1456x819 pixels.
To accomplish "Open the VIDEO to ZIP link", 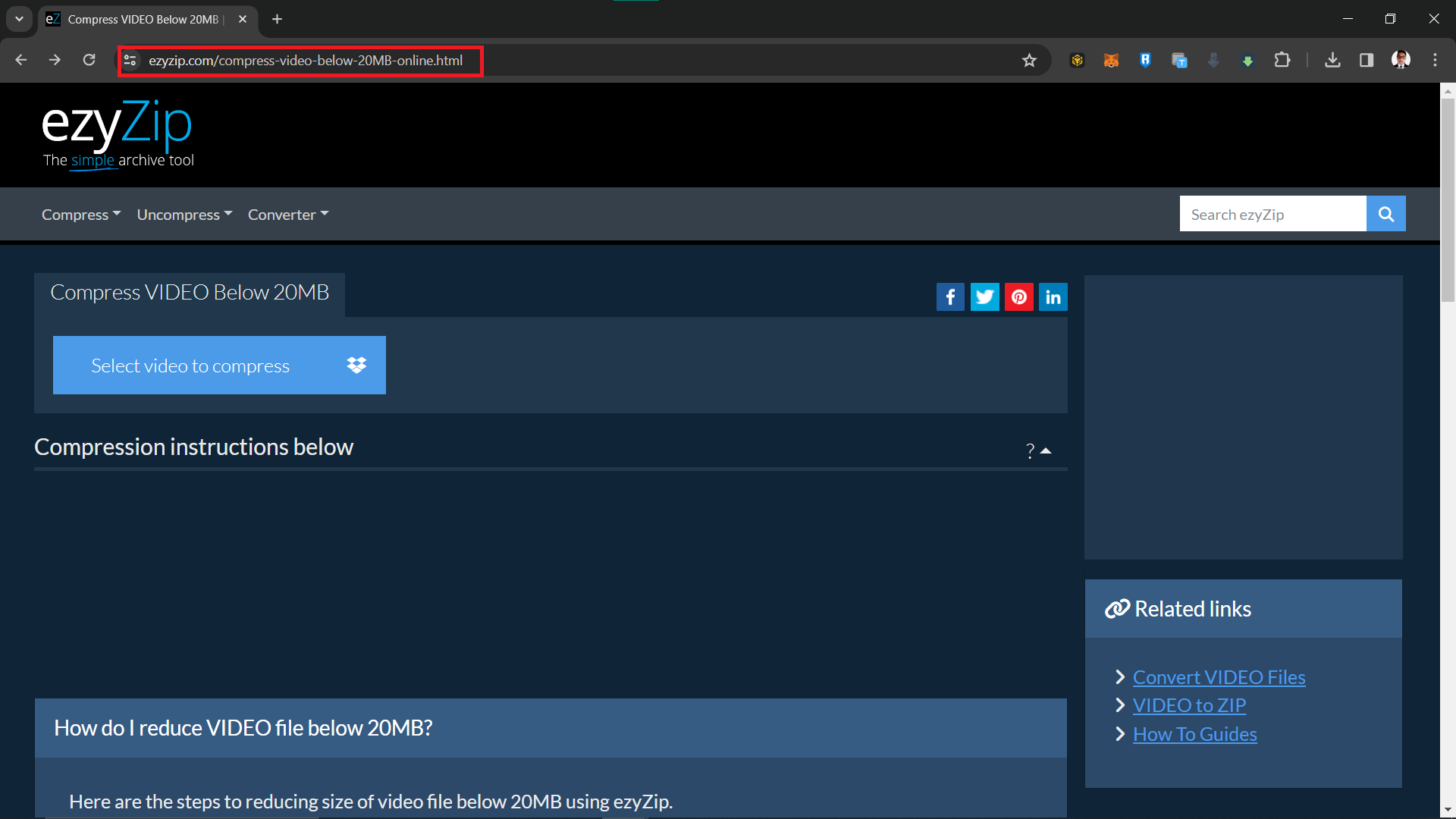I will [1188, 704].
